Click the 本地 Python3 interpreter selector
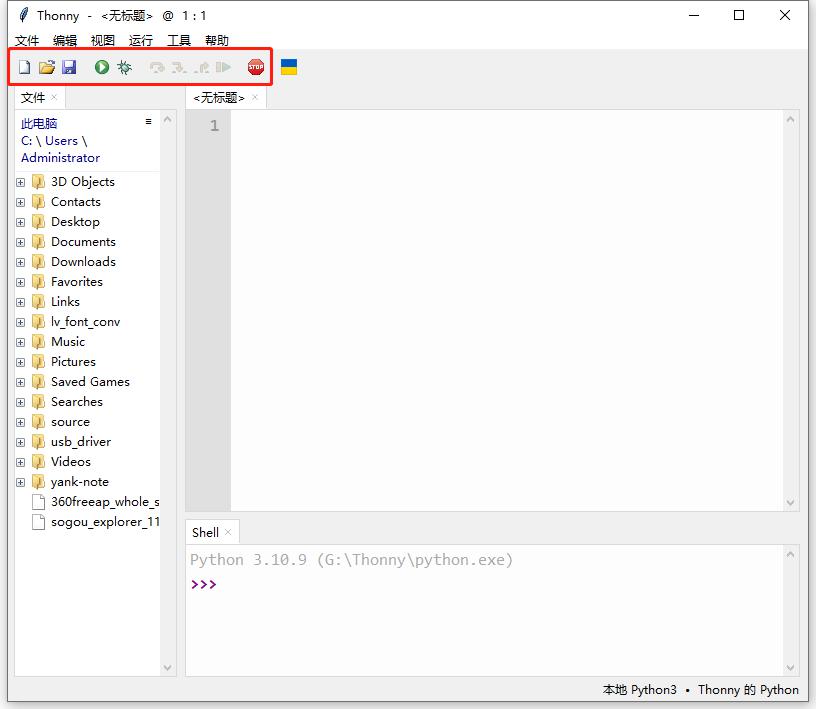This screenshot has height=709, width=816. click(639, 690)
